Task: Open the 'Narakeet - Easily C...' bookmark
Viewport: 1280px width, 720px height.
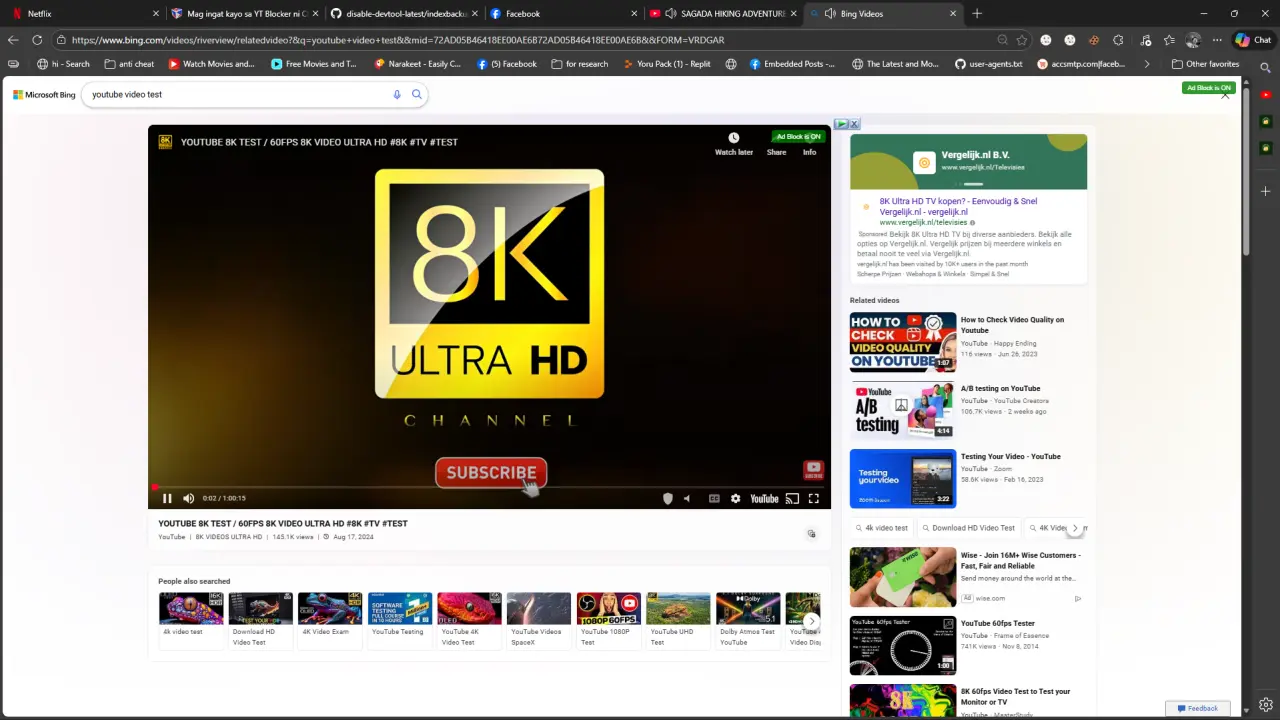Action: [418, 64]
